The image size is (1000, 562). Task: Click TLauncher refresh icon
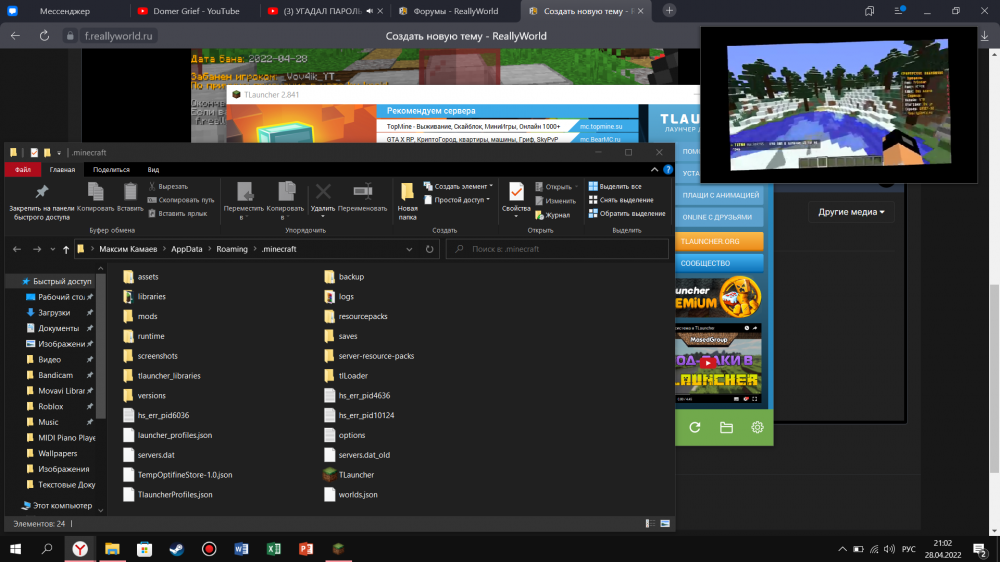pos(695,427)
